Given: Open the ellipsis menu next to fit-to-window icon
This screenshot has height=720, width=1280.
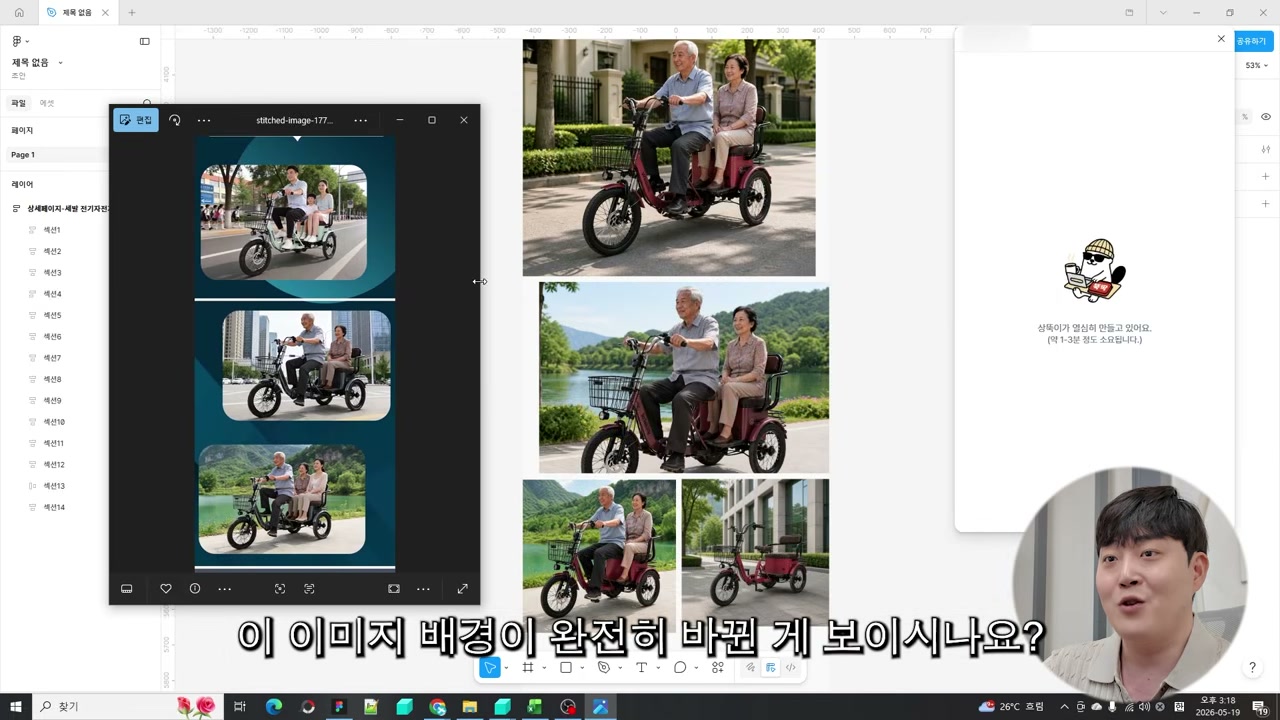Looking at the screenshot, I should point(423,589).
